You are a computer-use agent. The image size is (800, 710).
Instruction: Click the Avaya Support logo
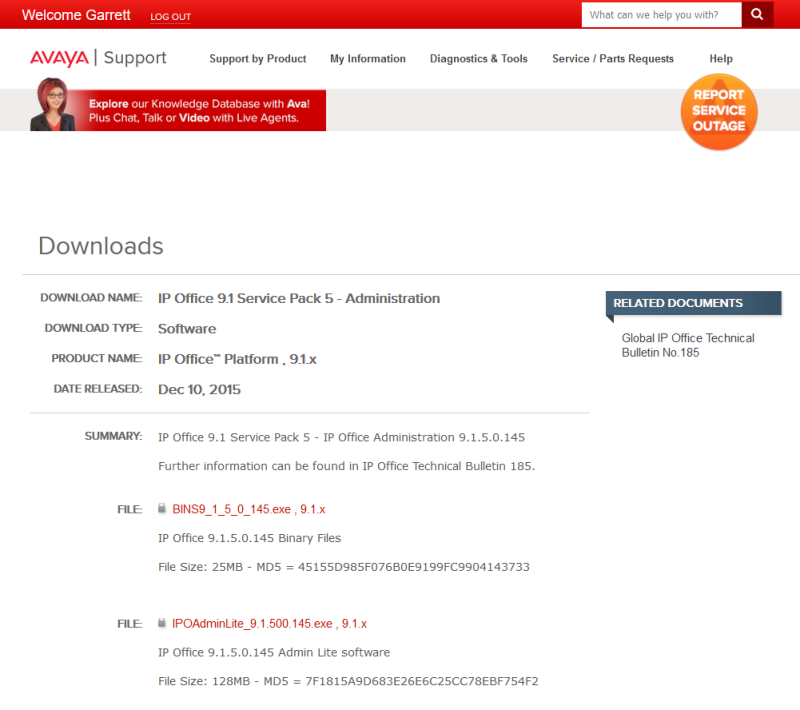98,58
